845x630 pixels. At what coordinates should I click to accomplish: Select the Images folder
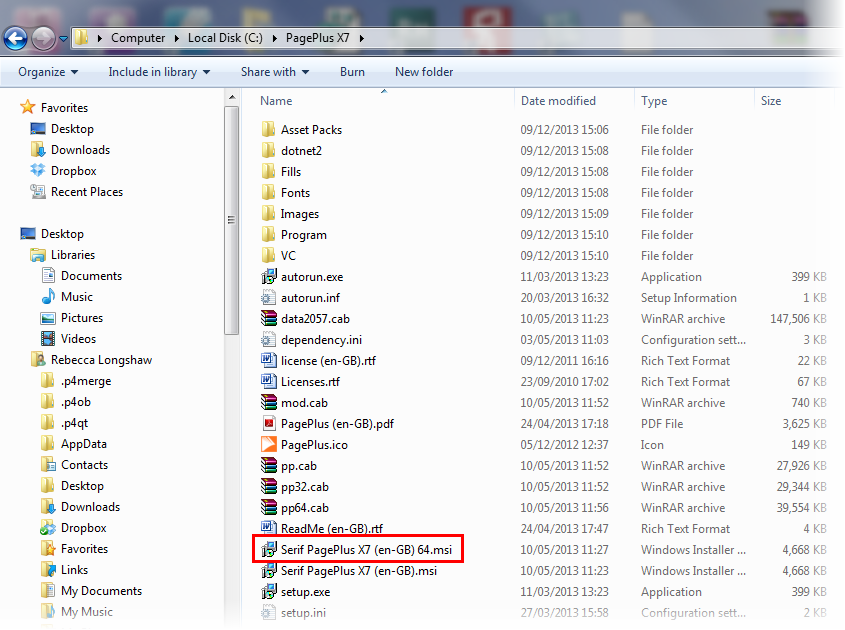[300, 214]
